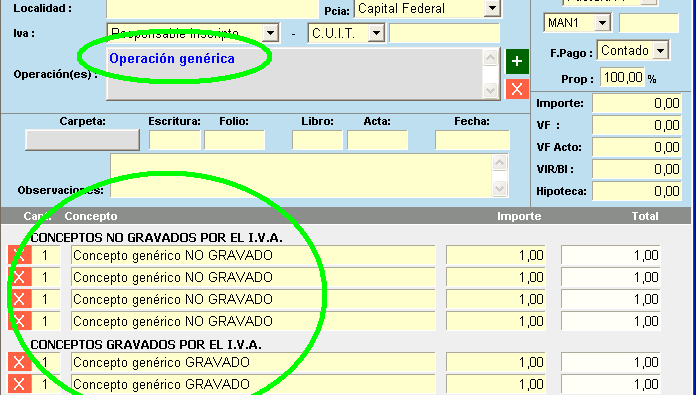This screenshot has width=696, height=395.
Task: Edit concept name in first NO GRAVADO row
Action: pyautogui.click(x=253, y=256)
